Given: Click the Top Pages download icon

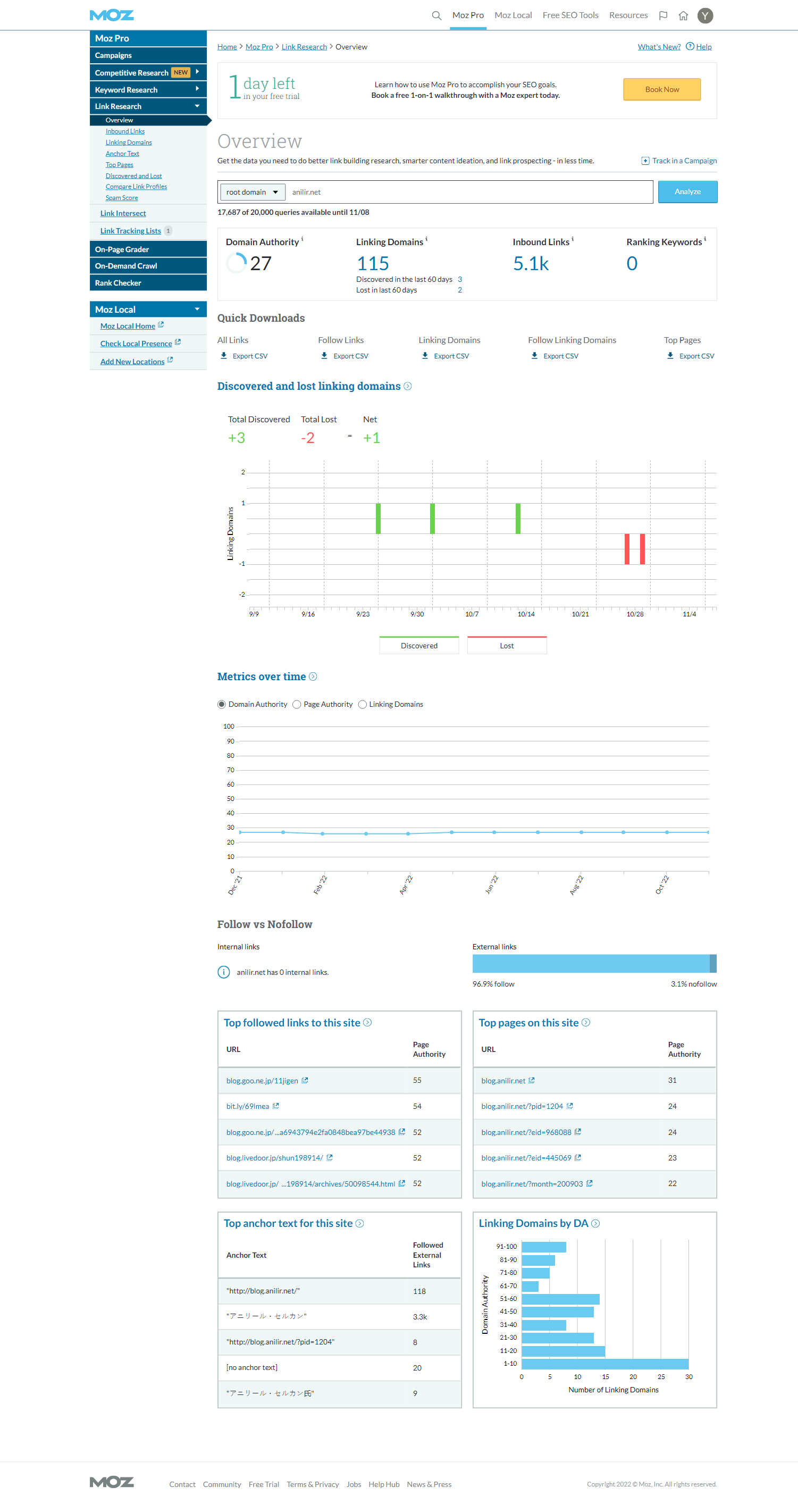Looking at the screenshot, I should [671, 356].
